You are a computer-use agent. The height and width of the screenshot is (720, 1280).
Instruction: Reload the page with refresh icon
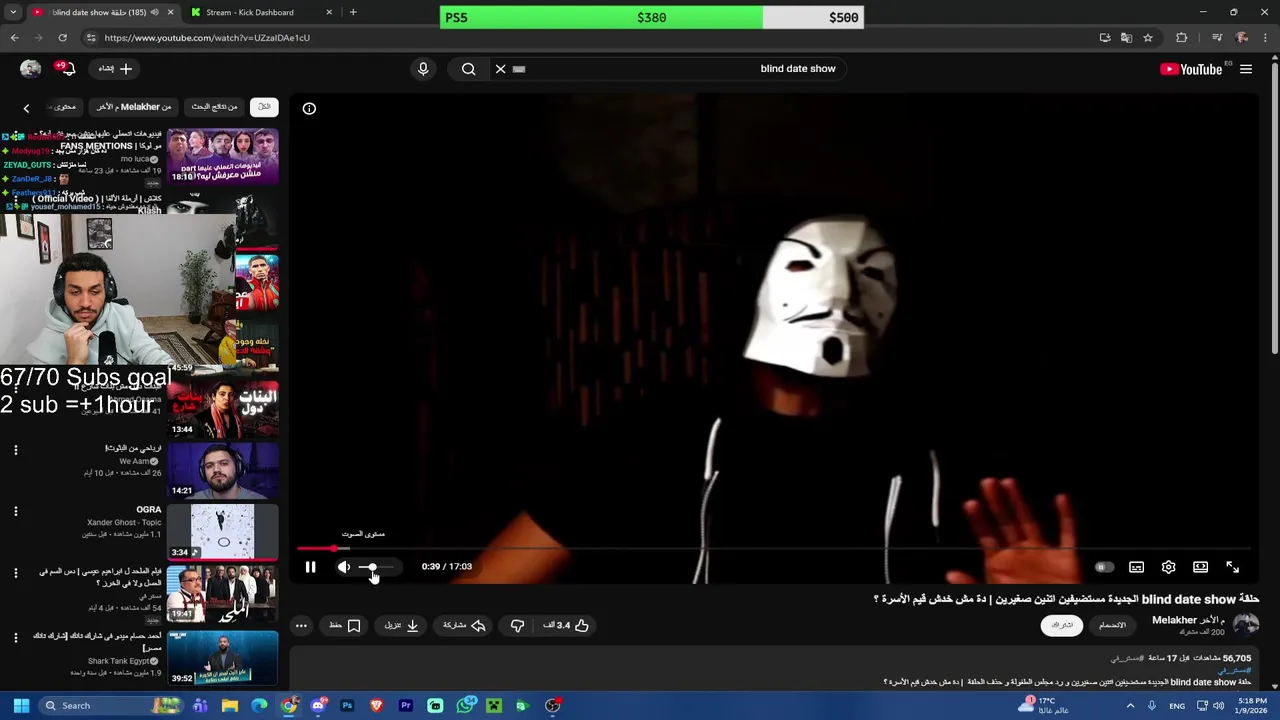coord(62,38)
